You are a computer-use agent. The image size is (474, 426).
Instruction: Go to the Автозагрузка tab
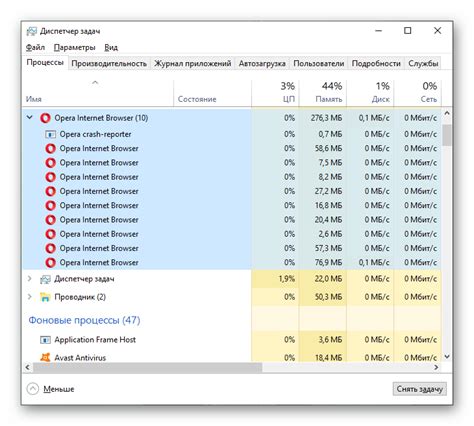[262, 63]
